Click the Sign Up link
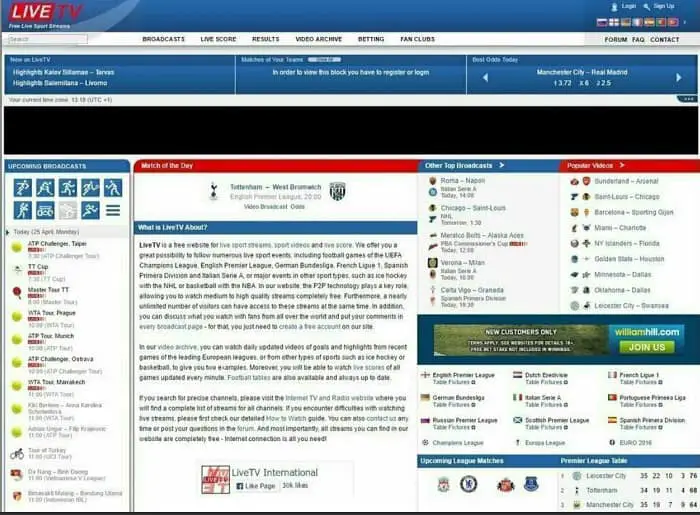700x515 pixels. click(x=664, y=6)
